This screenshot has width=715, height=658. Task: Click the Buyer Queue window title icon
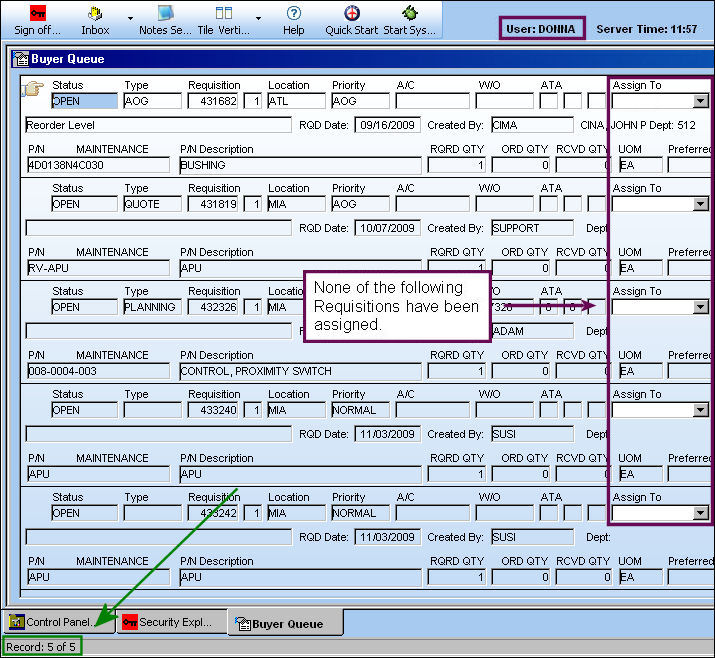click(x=21, y=59)
